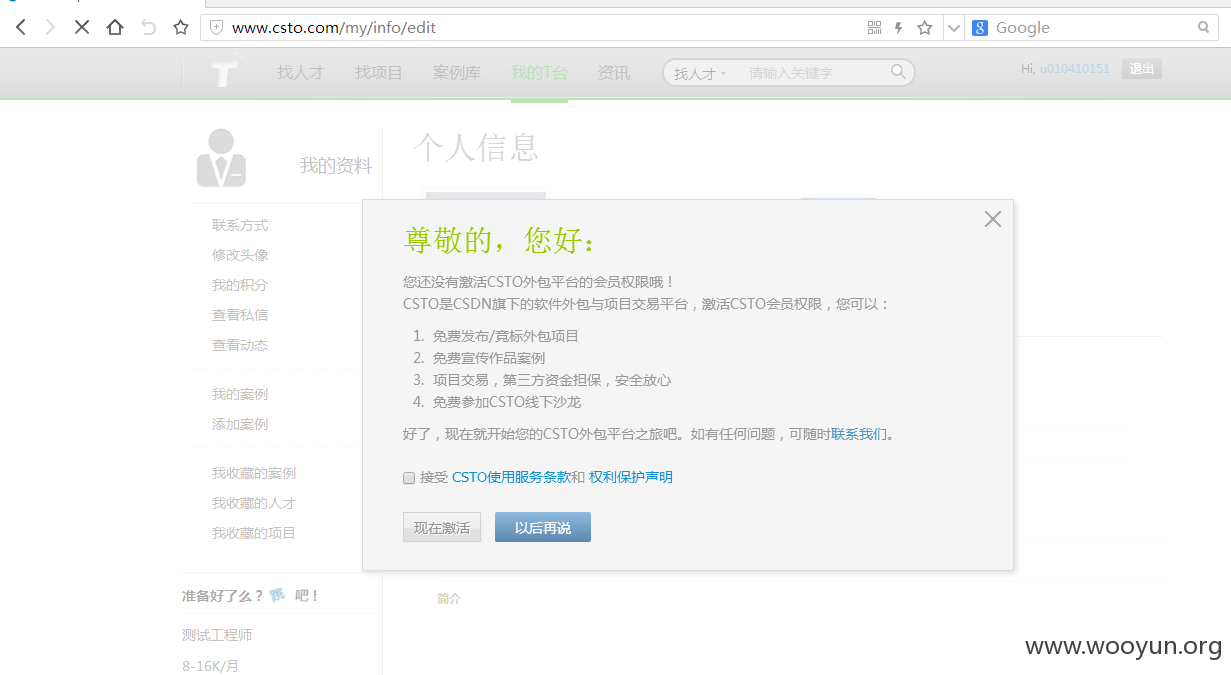Open 查看动态 in sidebar
This screenshot has height=675, width=1231.
[240, 345]
